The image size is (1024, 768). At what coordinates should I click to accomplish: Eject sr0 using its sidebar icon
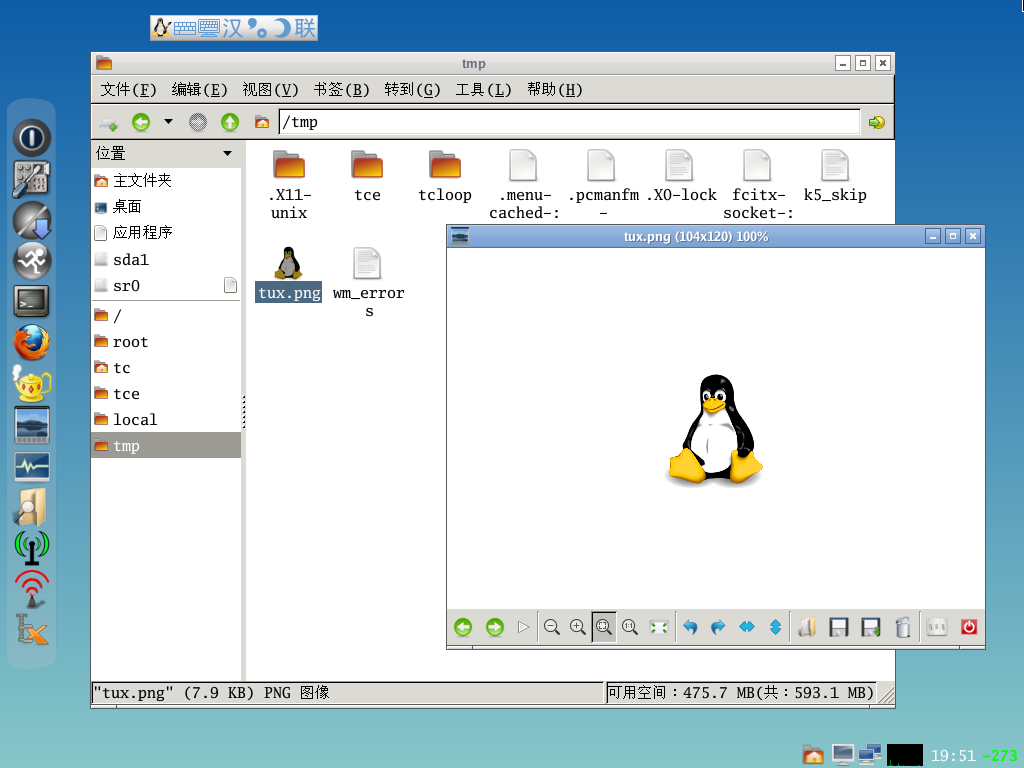click(230, 285)
